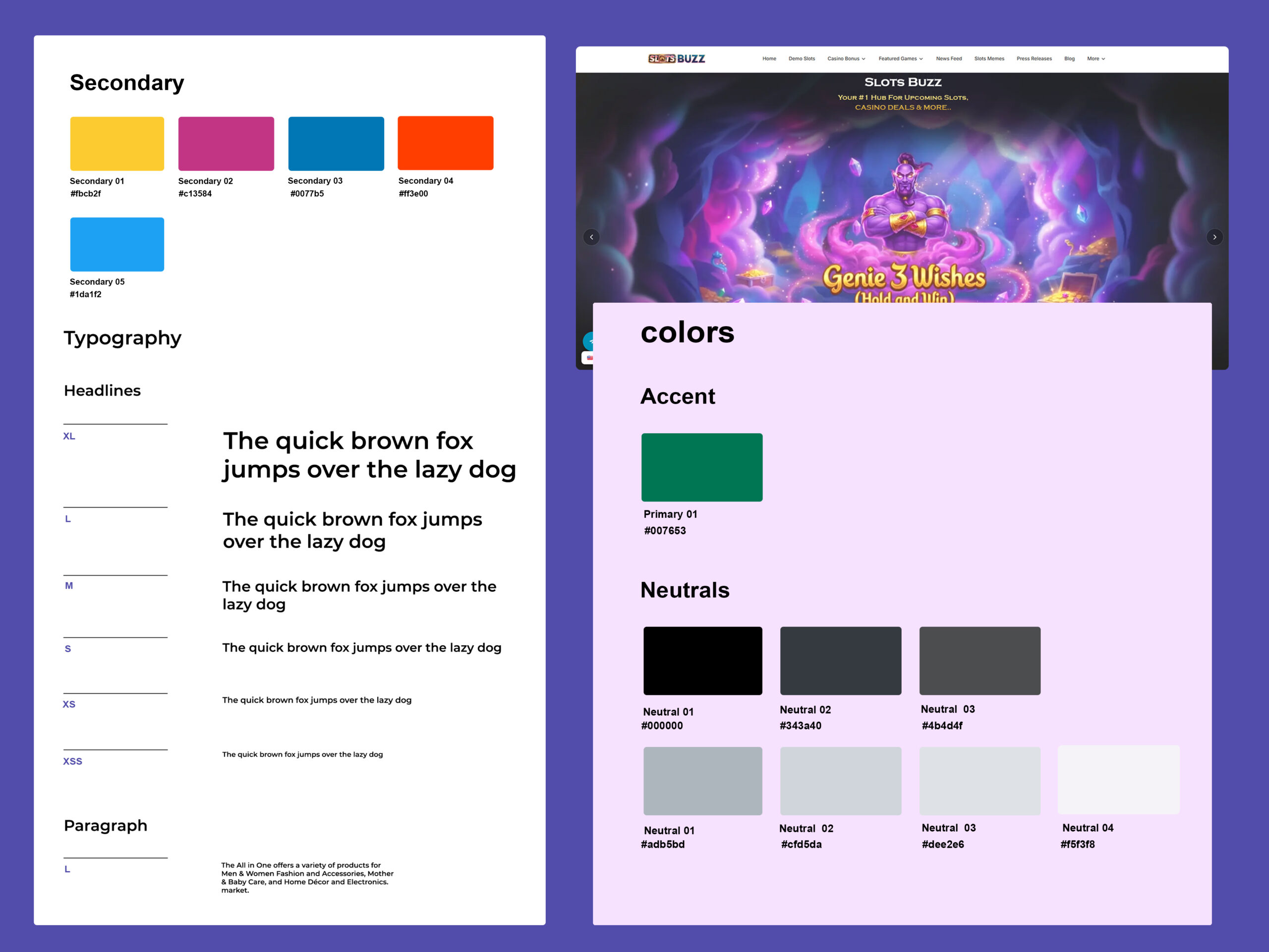Open the More dropdown in the navigation
1269x952 pixels.
pyautogui.click(x=1096, y=58)
